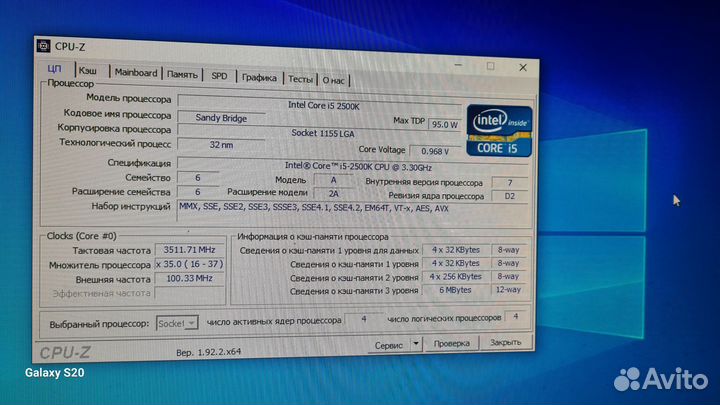Click the internal processor version 7 value
Viewport: 720px width, 405px height.
(510, 182)
